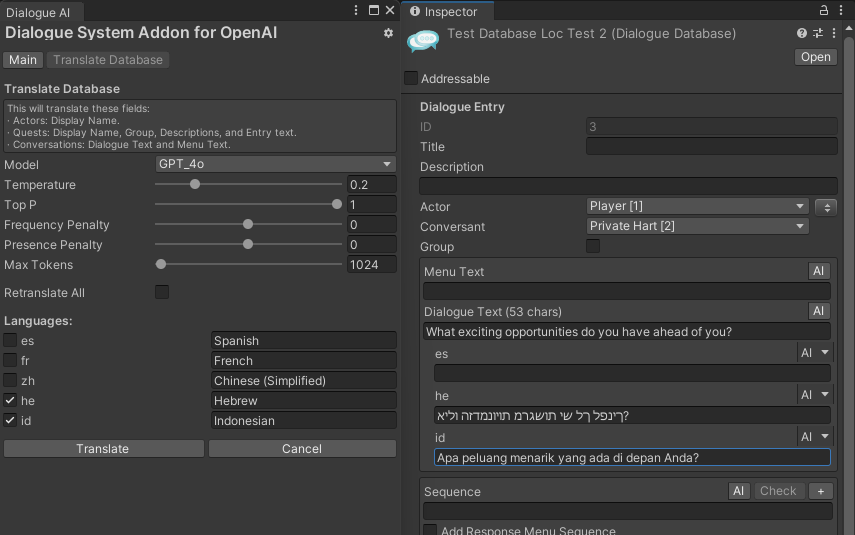
Task: Click the id translation text field
Action: 633,457
